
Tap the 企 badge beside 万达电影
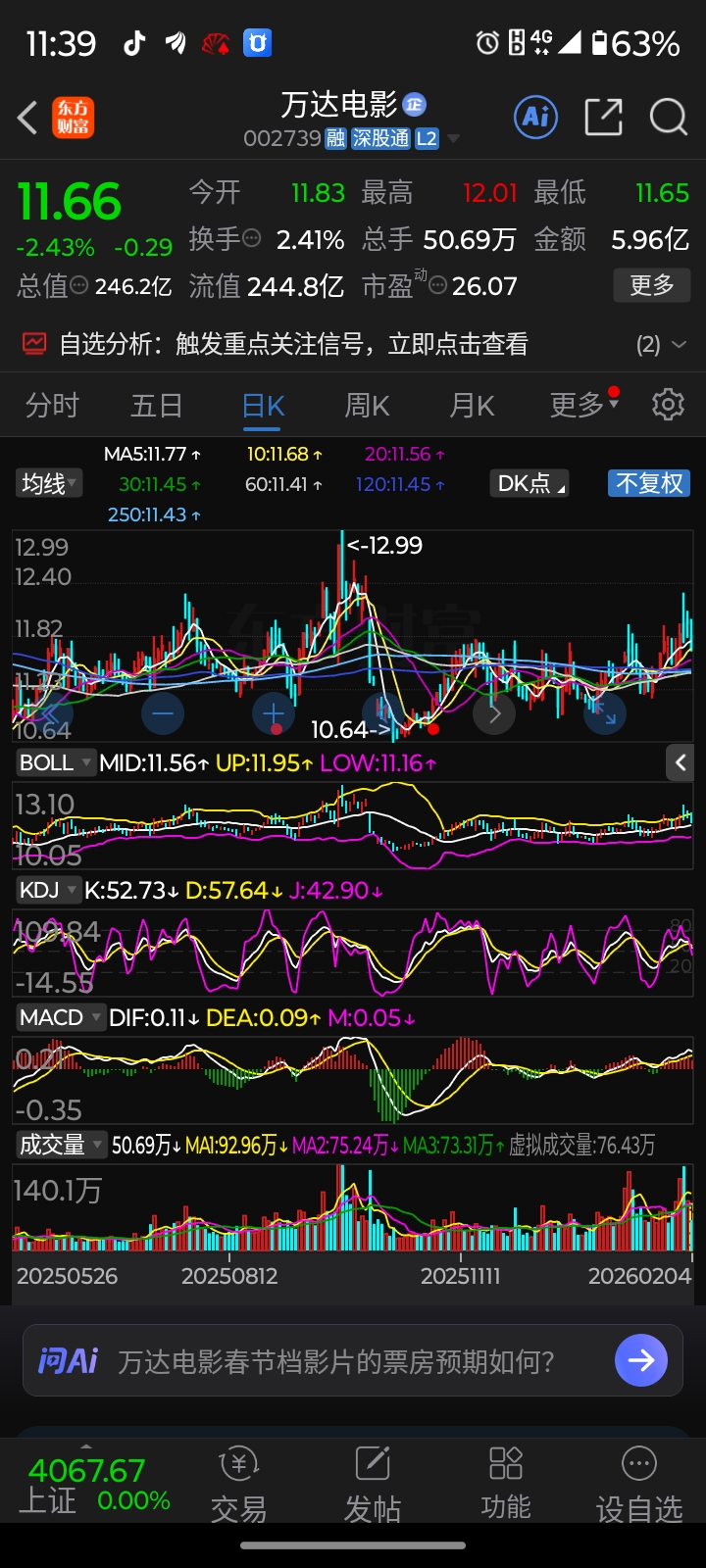(x=415, y=104)
